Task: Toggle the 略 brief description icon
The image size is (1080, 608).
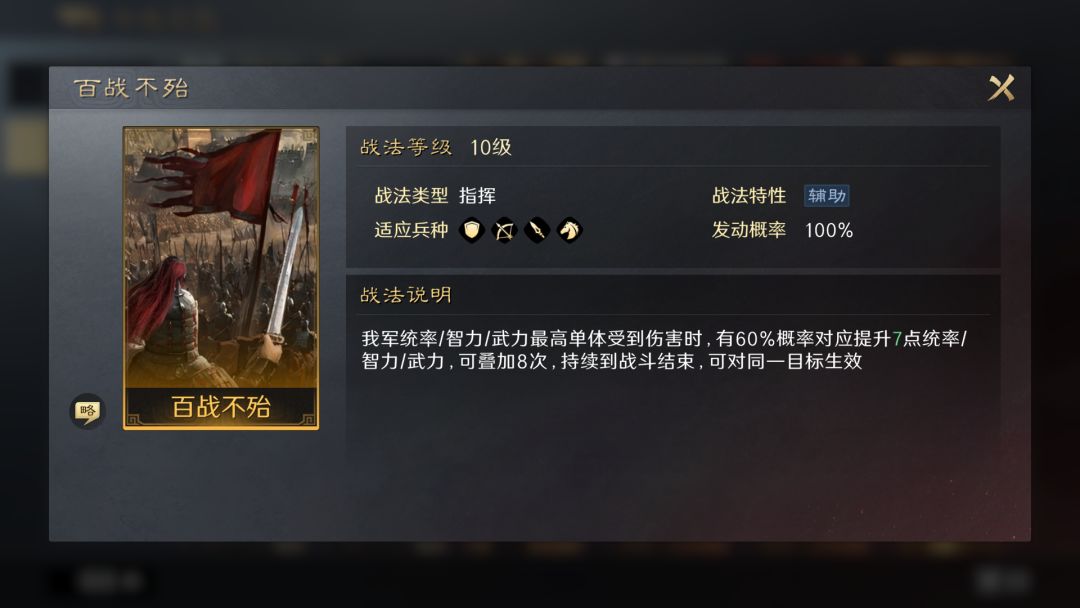Action: 87,412
